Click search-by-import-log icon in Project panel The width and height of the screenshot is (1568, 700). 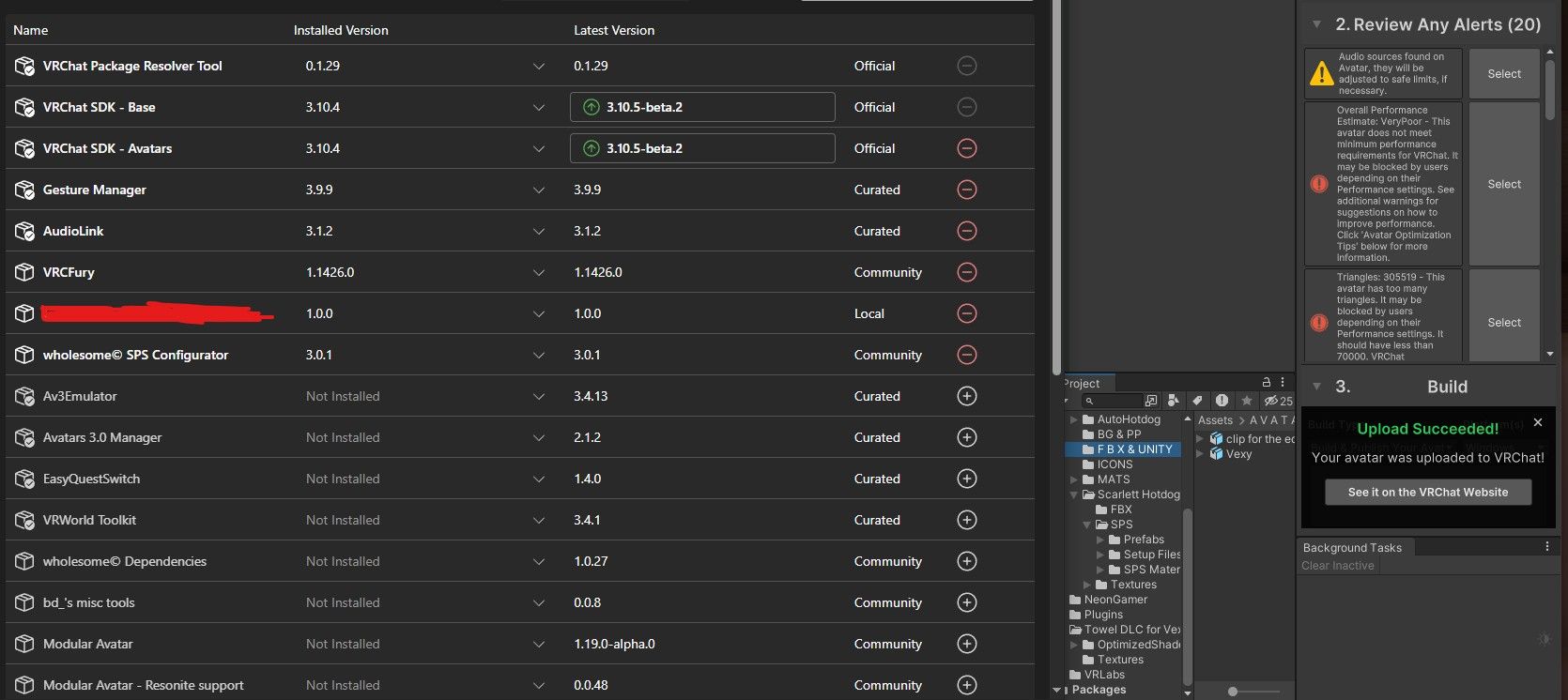(1222, 401)
